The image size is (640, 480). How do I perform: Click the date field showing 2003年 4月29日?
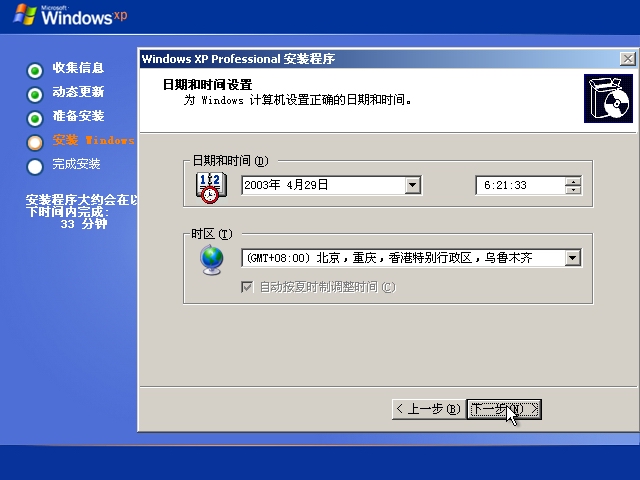322,185
